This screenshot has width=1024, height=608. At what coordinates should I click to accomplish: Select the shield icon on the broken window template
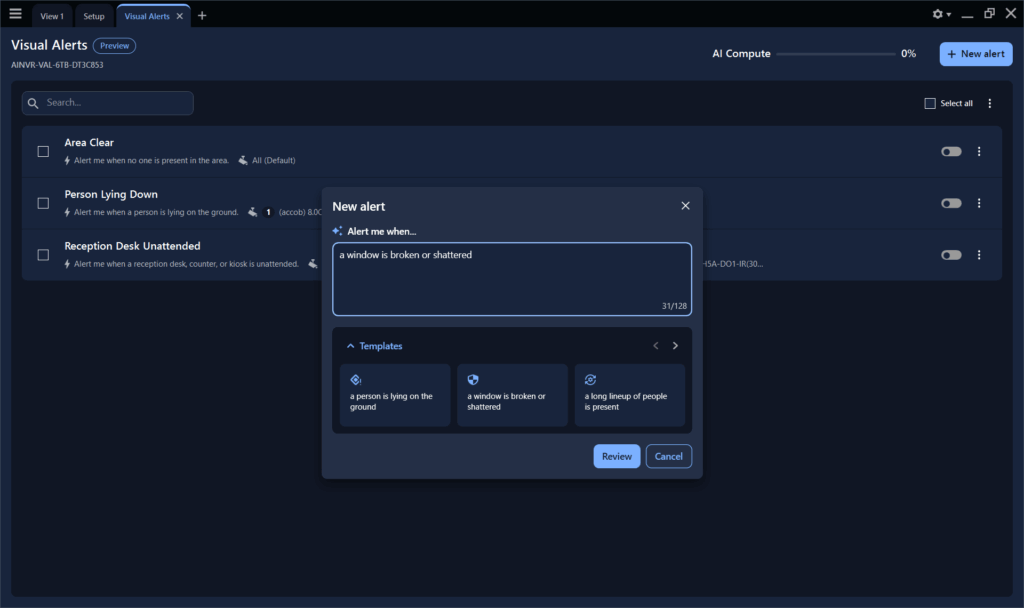click(x=472, y=380)
